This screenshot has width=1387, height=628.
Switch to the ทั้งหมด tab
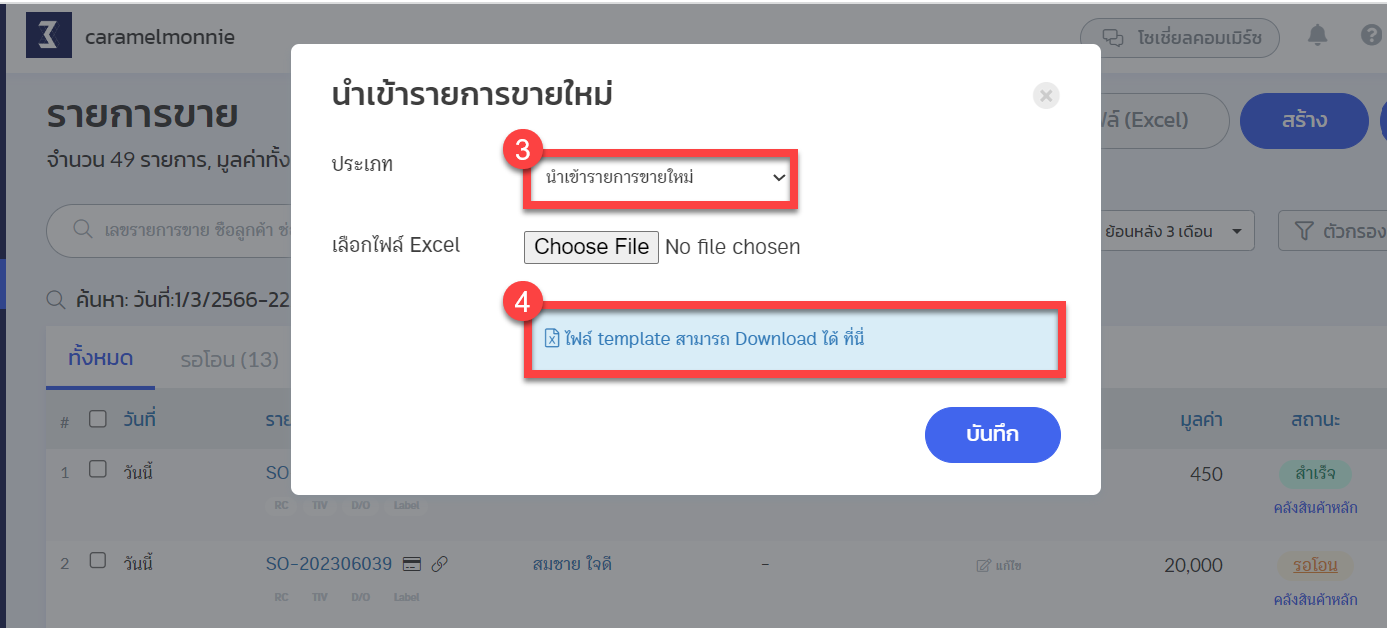pos(100,358)
